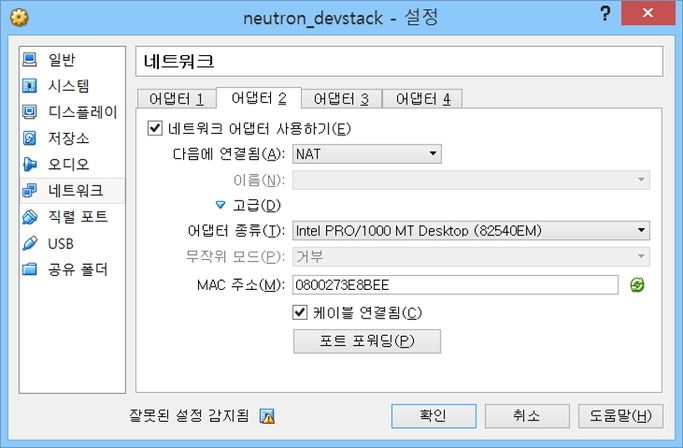Click the 잘못된 설정 감지됨 text
683x448 pixels.
(x=189, y=415)
